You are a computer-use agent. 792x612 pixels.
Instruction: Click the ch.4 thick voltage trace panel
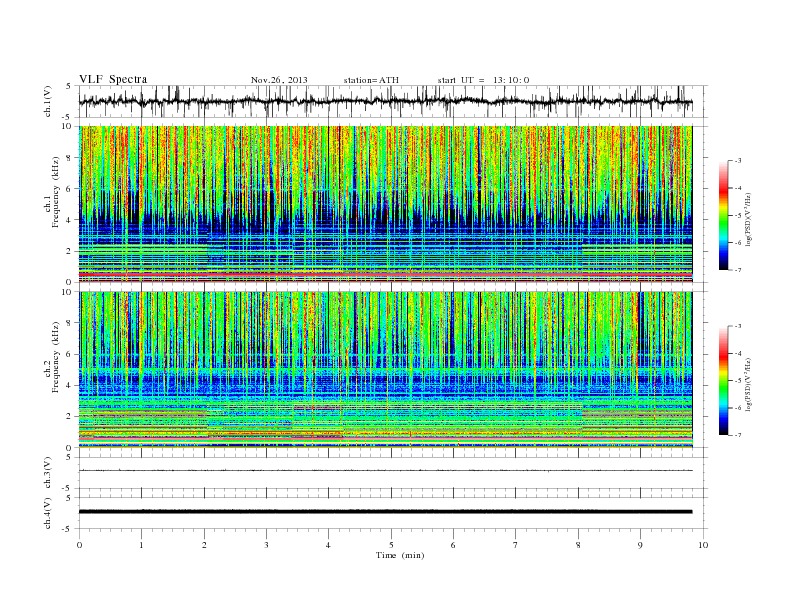(393, 513)
